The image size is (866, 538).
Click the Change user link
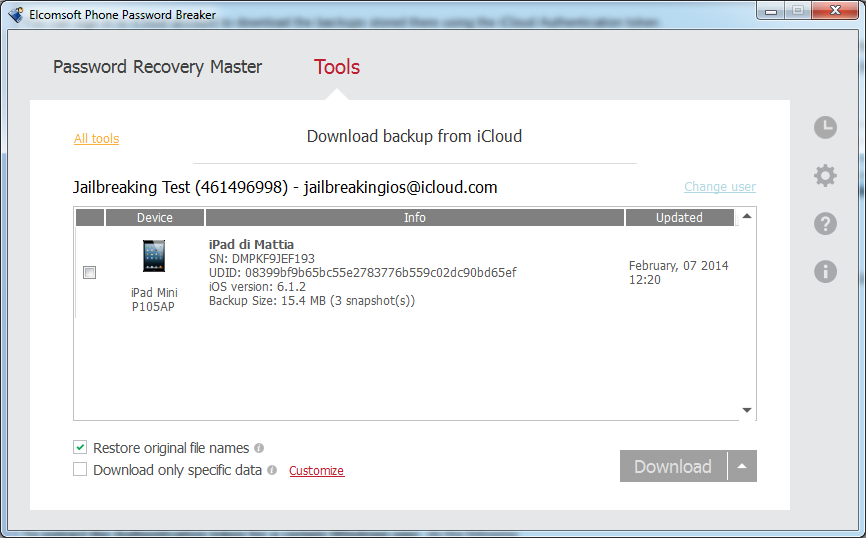tap(720, 187)
